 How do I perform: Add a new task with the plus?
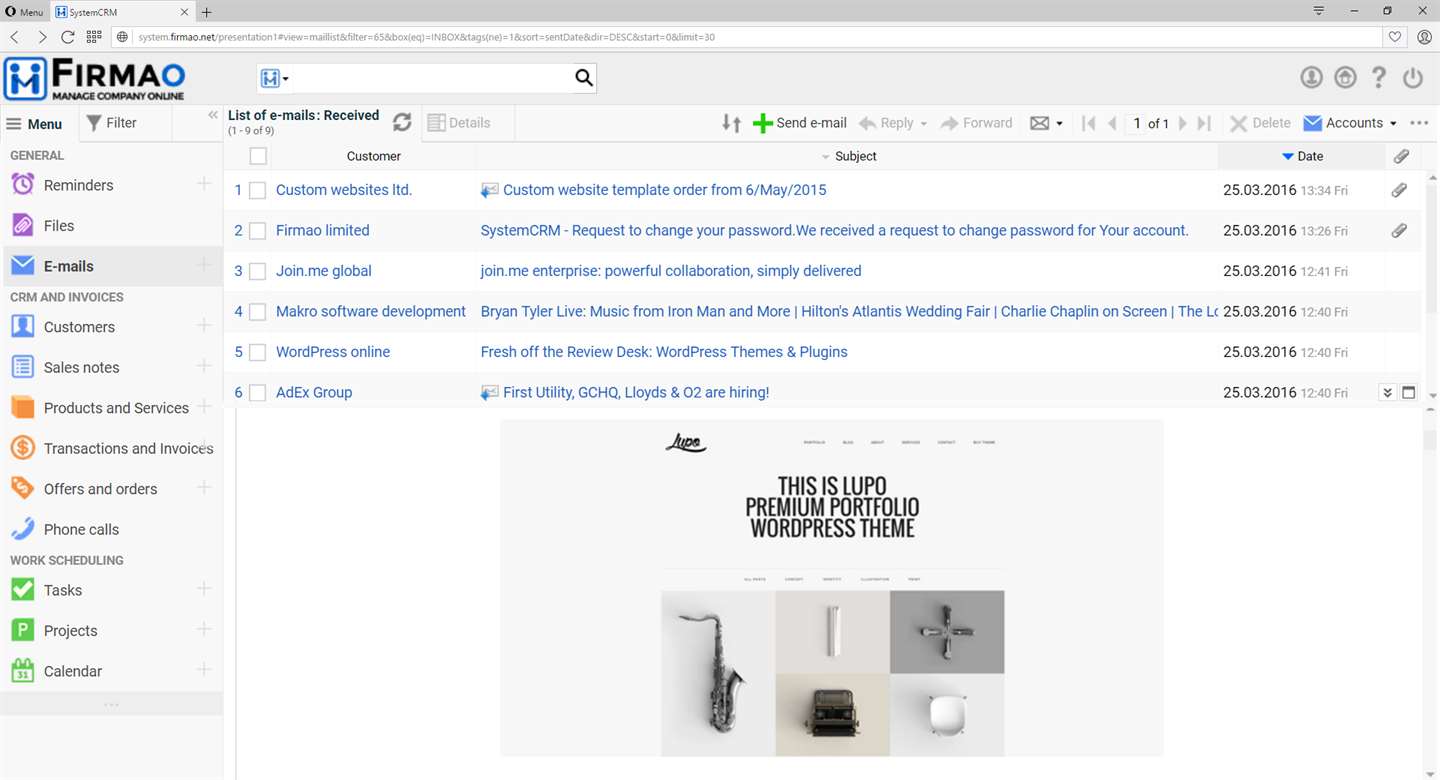click(204, 589)
